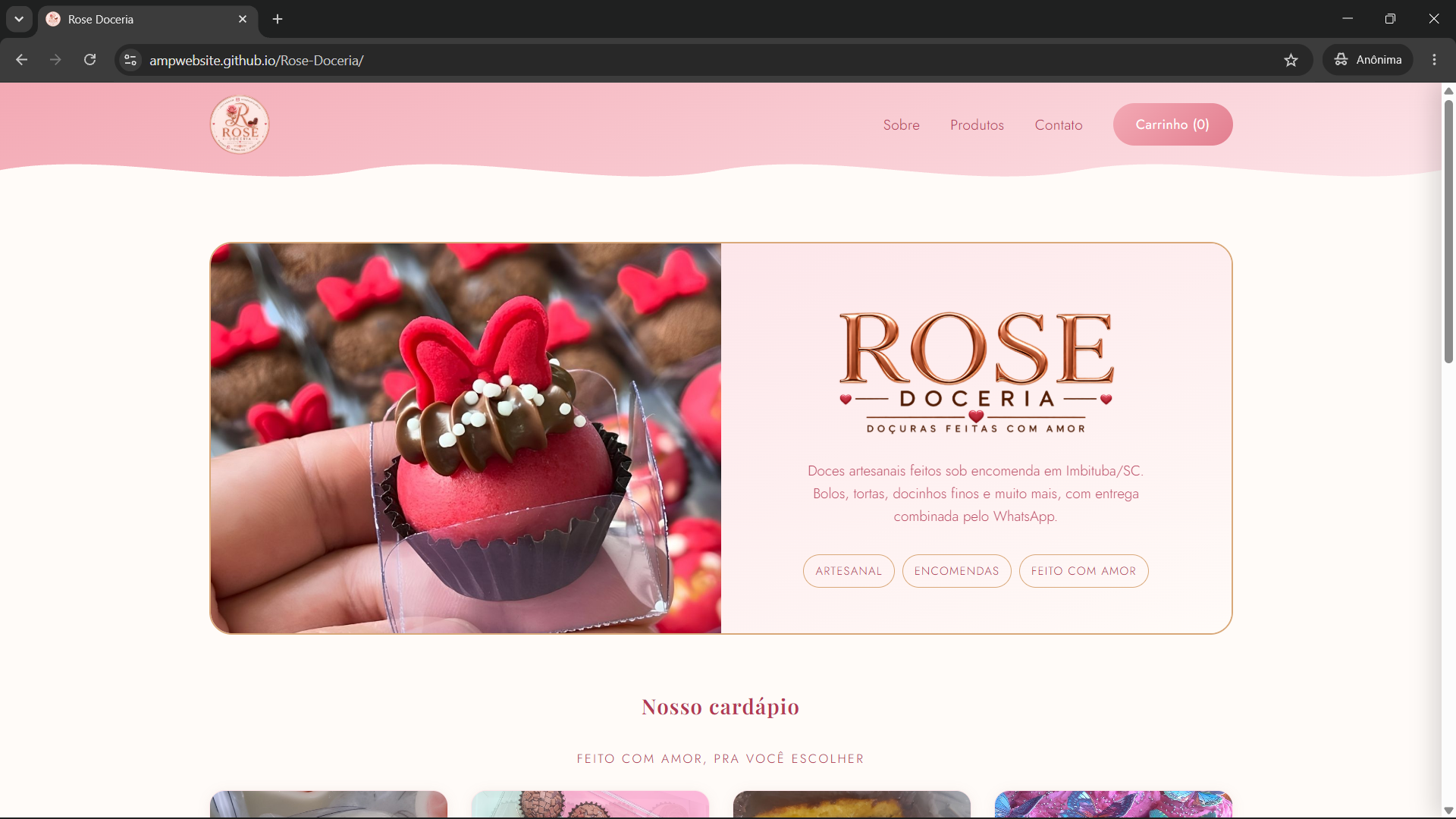Open a new tab with plus icon
The width and height of the screenshot is (1456, 819).
point(278,19)
